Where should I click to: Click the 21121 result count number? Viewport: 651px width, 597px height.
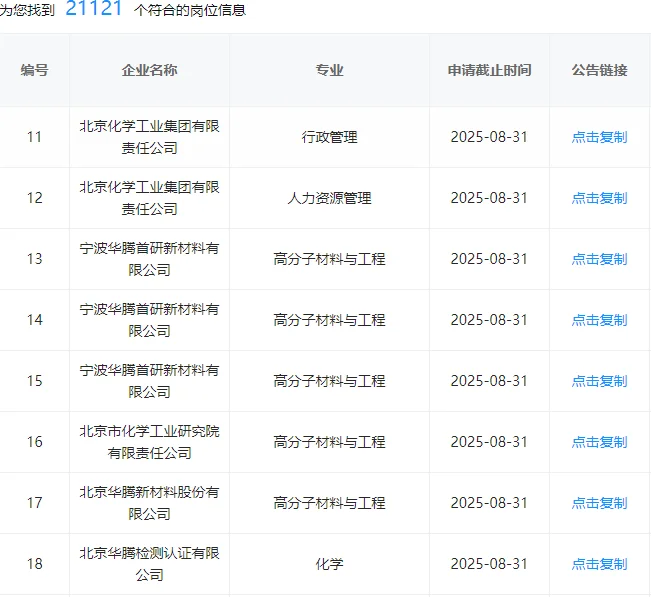pyautogui.click(x=94, y=8)
